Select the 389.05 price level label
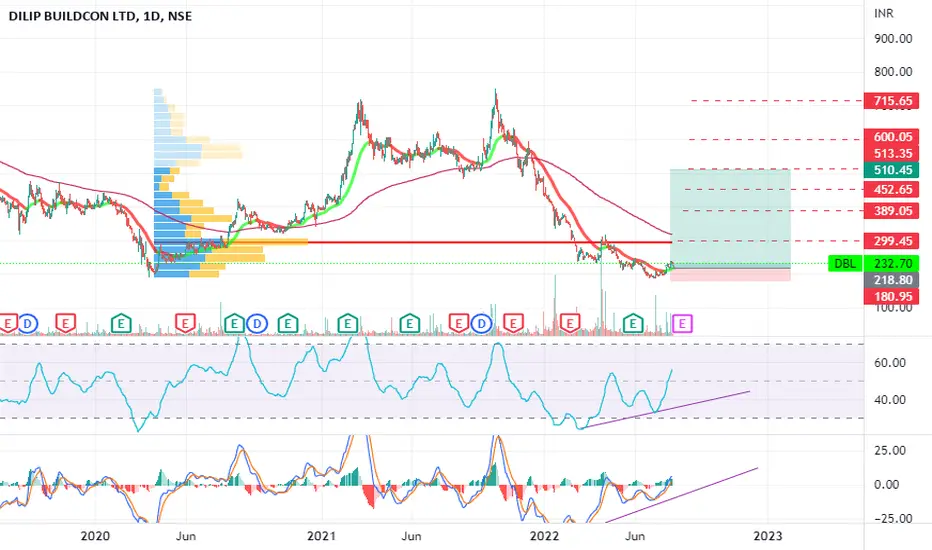 tap(892, 210)
